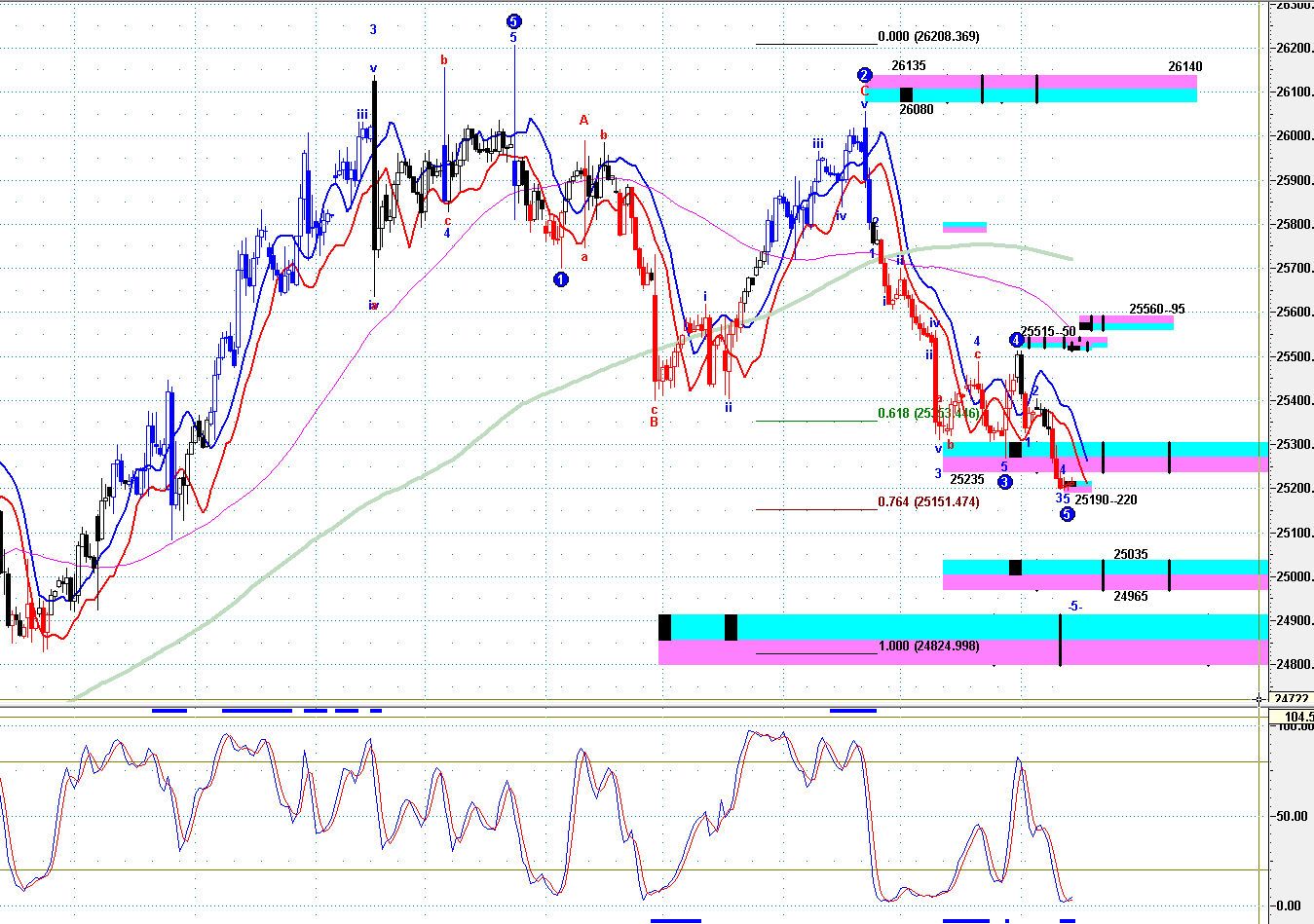Select the 25515--50 zone label
The height and width of the screenshot is (924, 1314).
click(1048, 332)
